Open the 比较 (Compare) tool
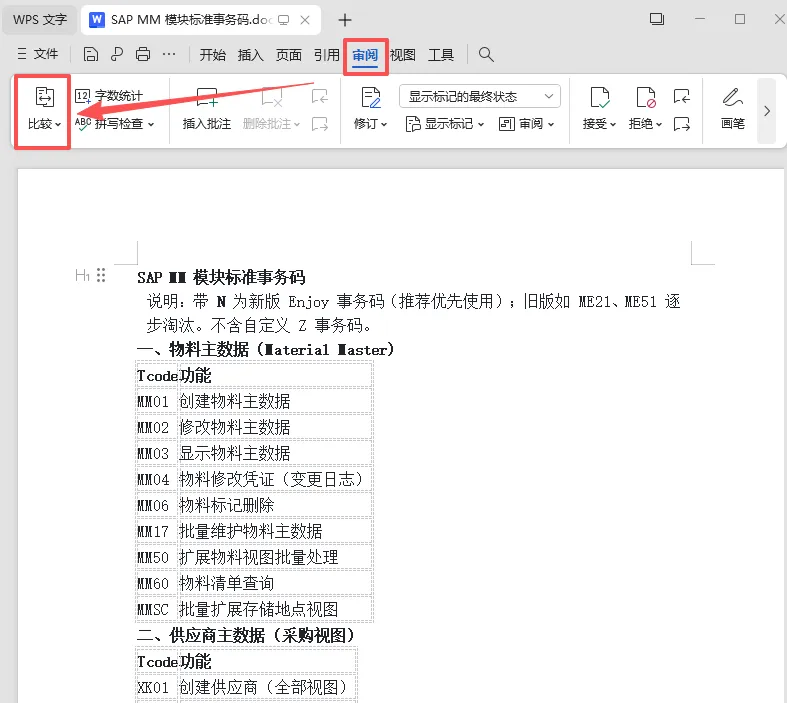 tap(44, 109)
